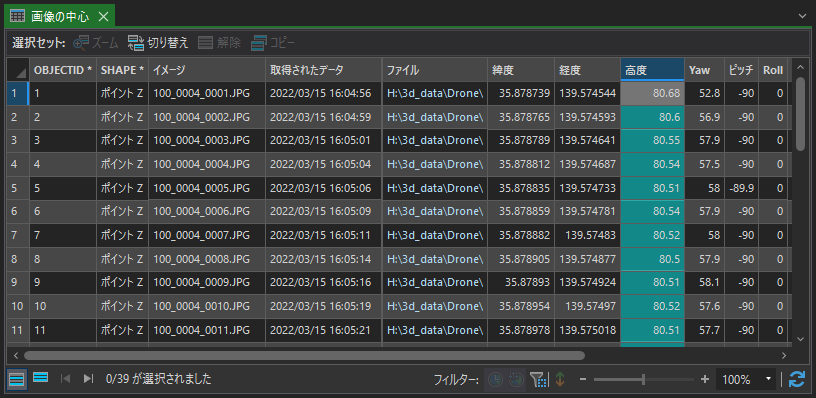
Task: Click the 解除 clear selection button
Action: click(219, 43)
